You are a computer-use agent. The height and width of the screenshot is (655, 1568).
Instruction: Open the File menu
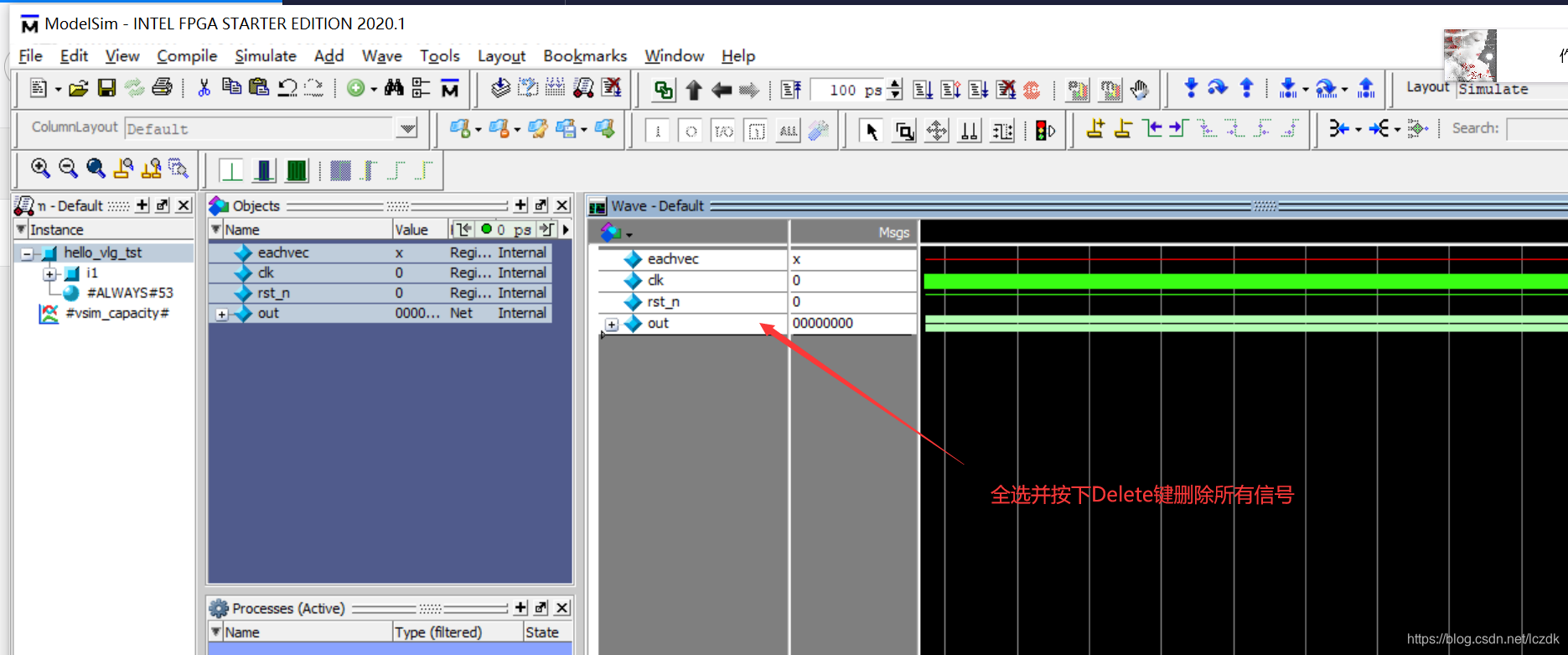tap(30, 56)
